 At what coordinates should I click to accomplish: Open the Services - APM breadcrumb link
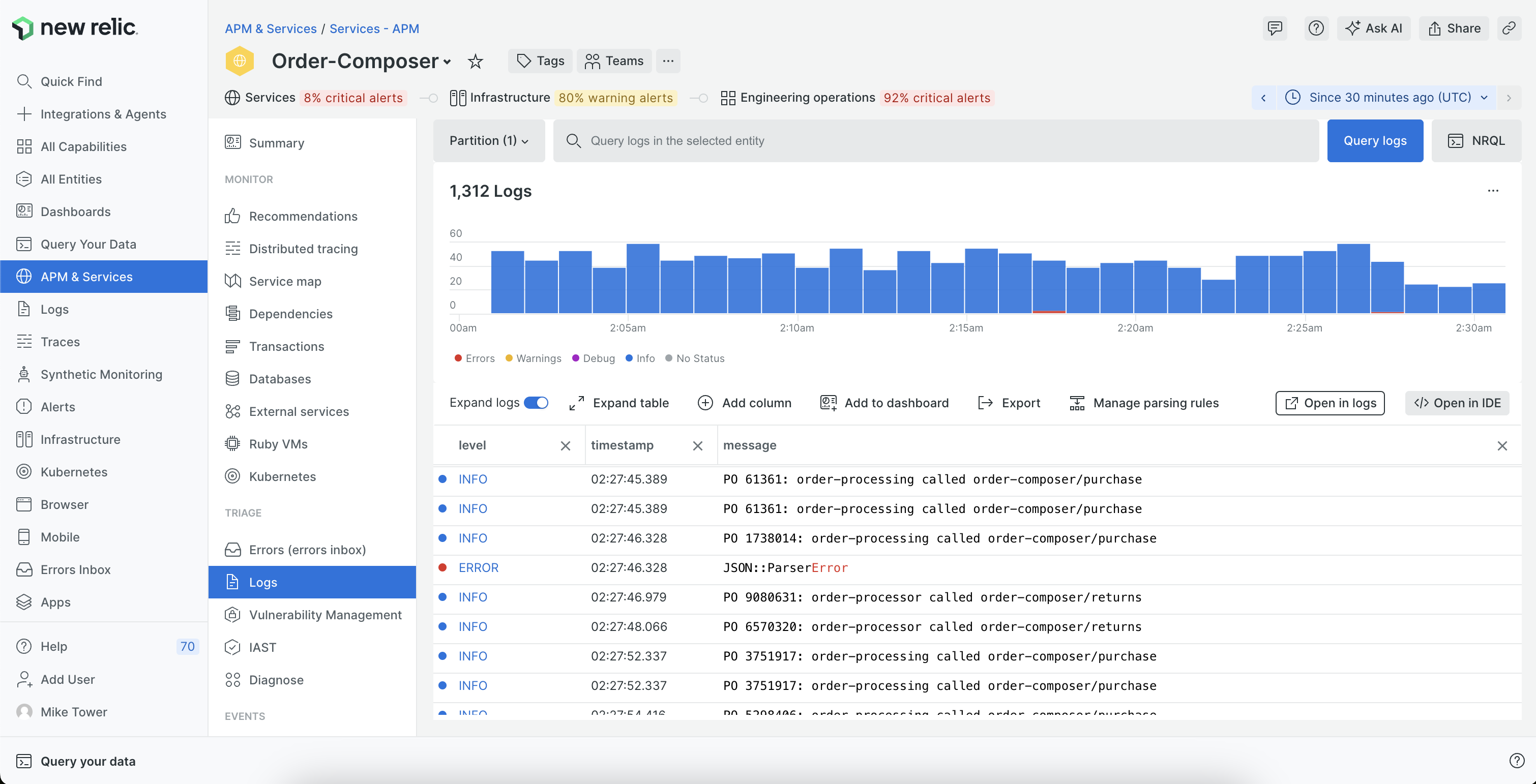[374, 28]
